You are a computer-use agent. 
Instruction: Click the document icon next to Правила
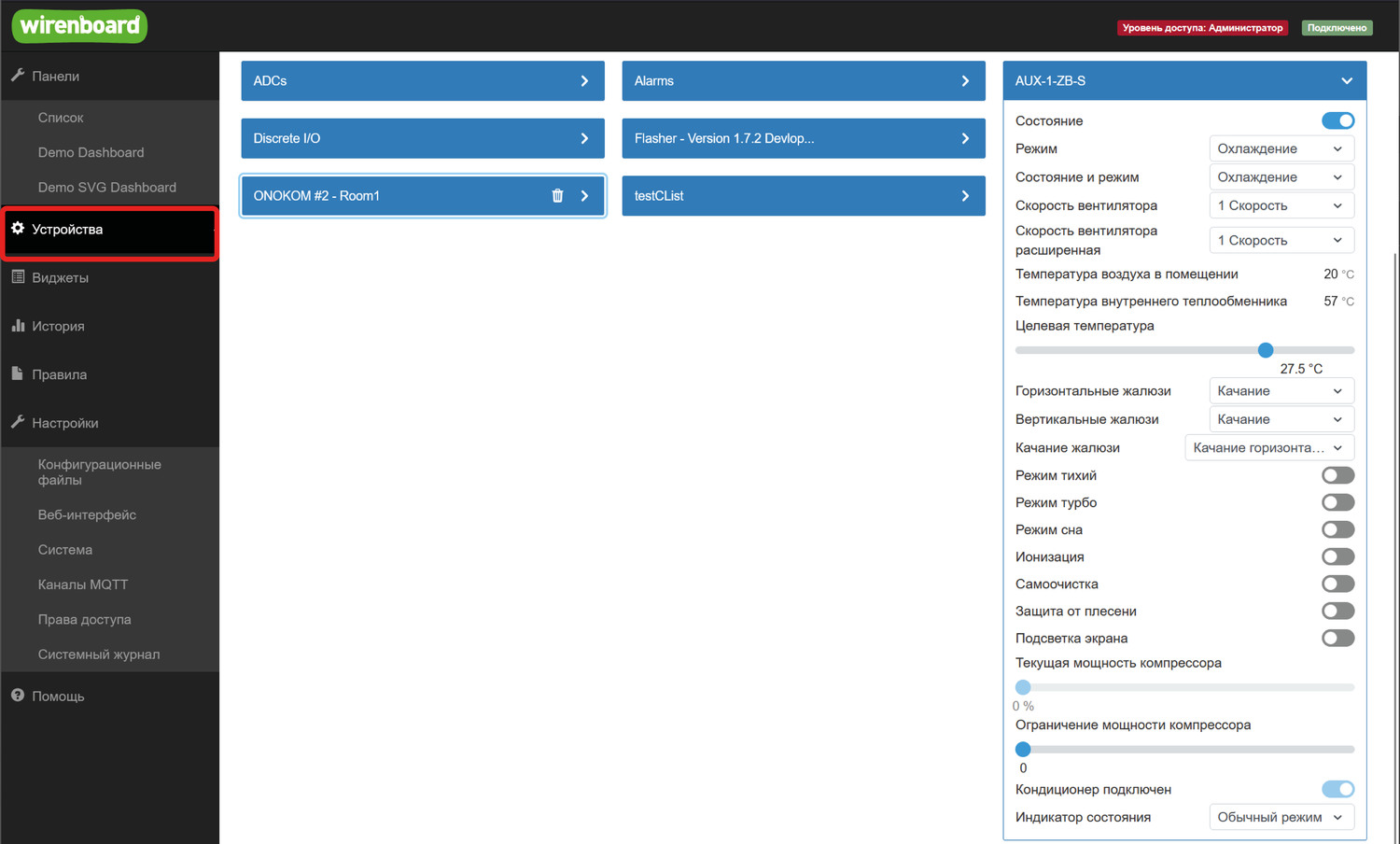pos(18,373)
